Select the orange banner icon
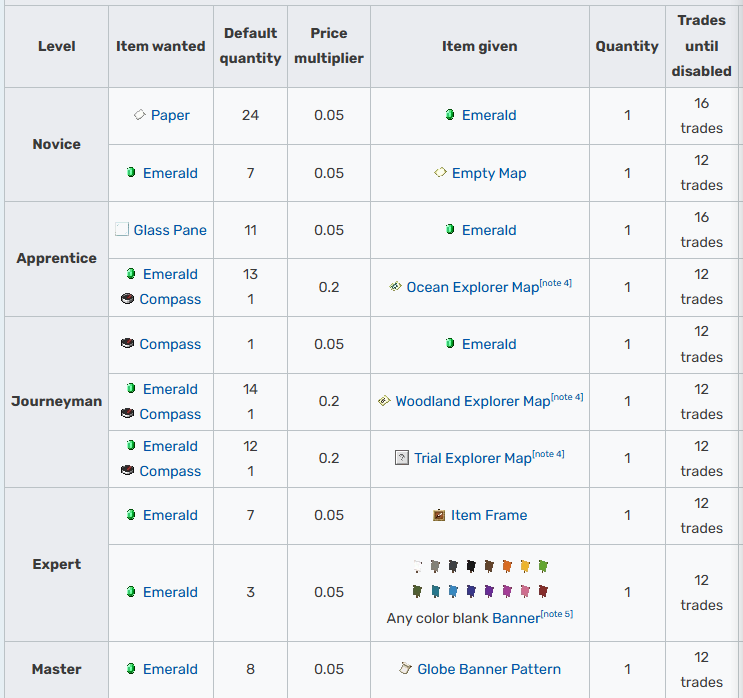The image size is (743, 698). point(507,567)
